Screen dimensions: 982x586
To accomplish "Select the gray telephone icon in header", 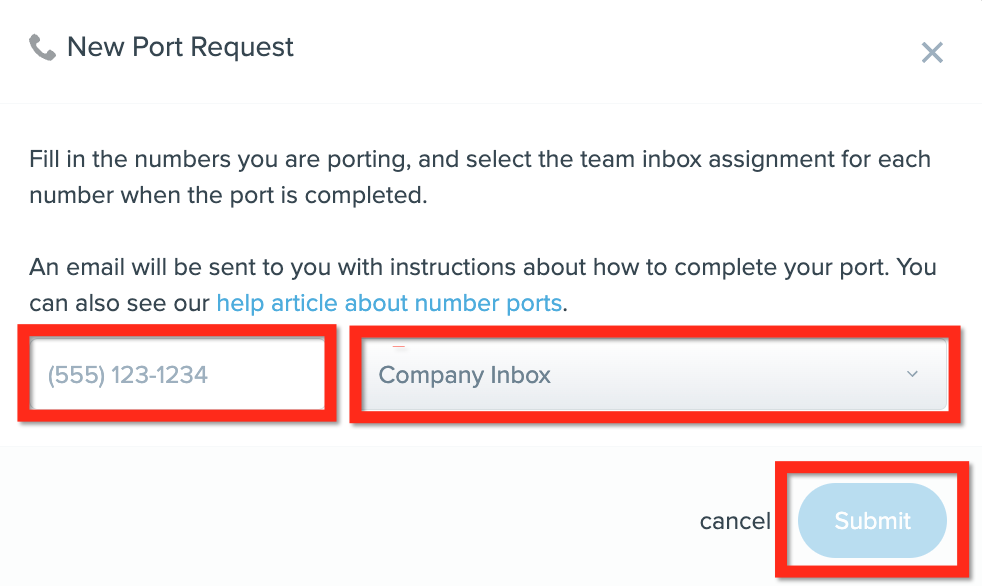I will [43, 48].
